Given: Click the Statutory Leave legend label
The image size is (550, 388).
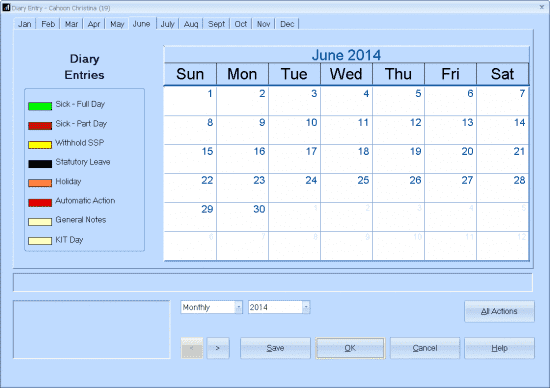Looking at the screenshot, I should click(83, 162).
